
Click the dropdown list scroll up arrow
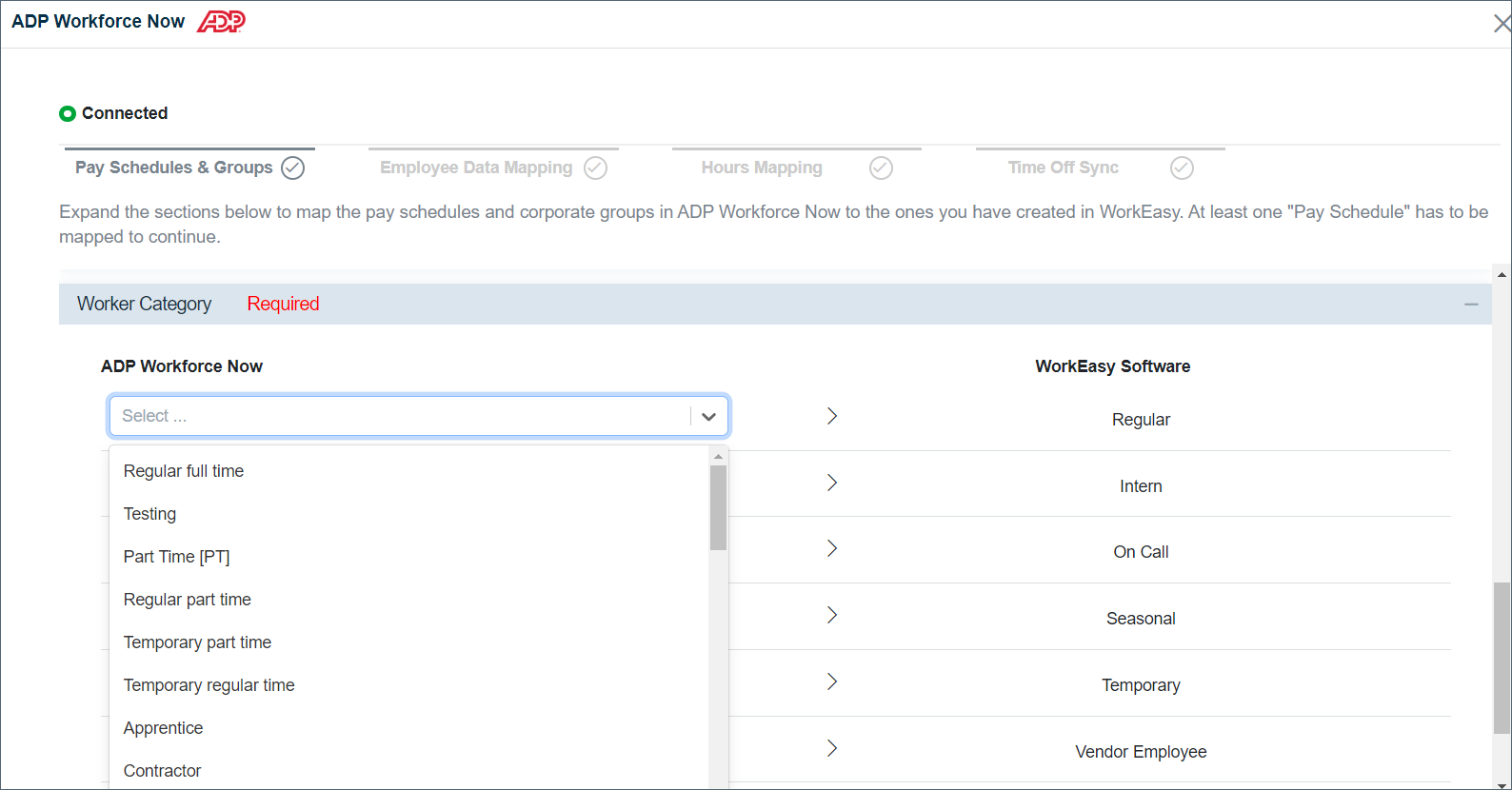(718, 457)
